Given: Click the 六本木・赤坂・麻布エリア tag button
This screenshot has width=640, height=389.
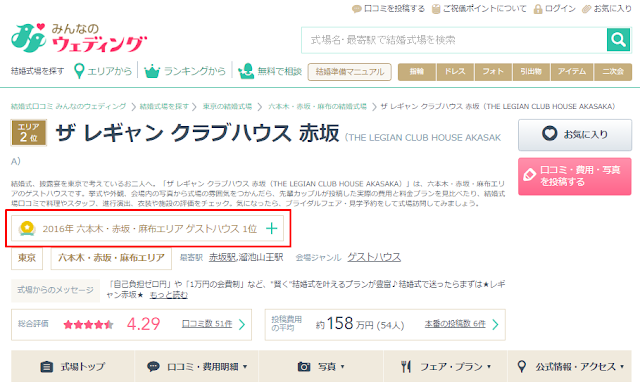Looking at the screenshot, I should 111,258.
